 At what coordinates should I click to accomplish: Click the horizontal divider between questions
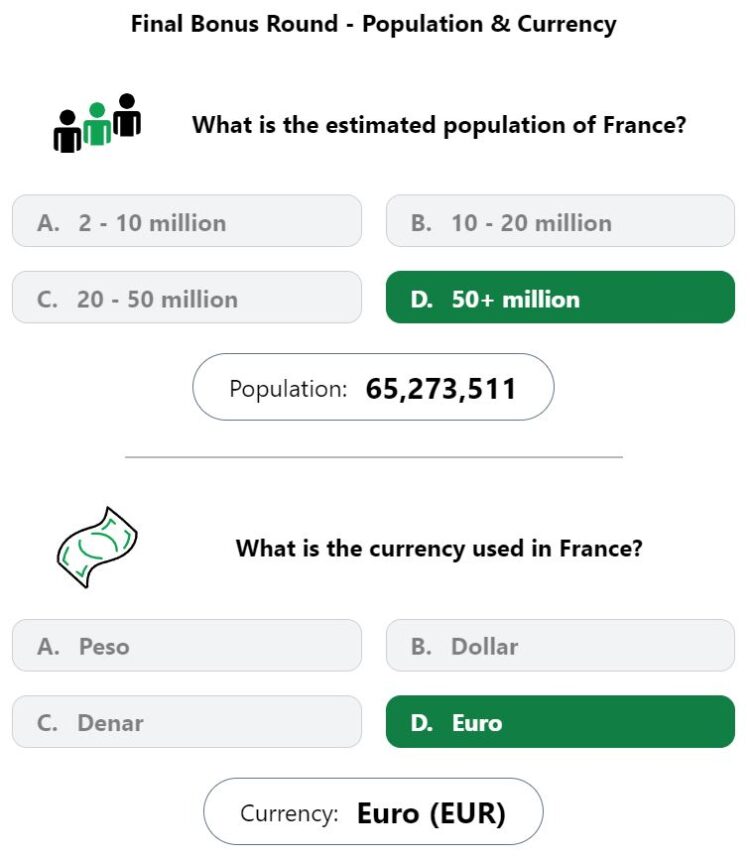(x=374, y=457)
